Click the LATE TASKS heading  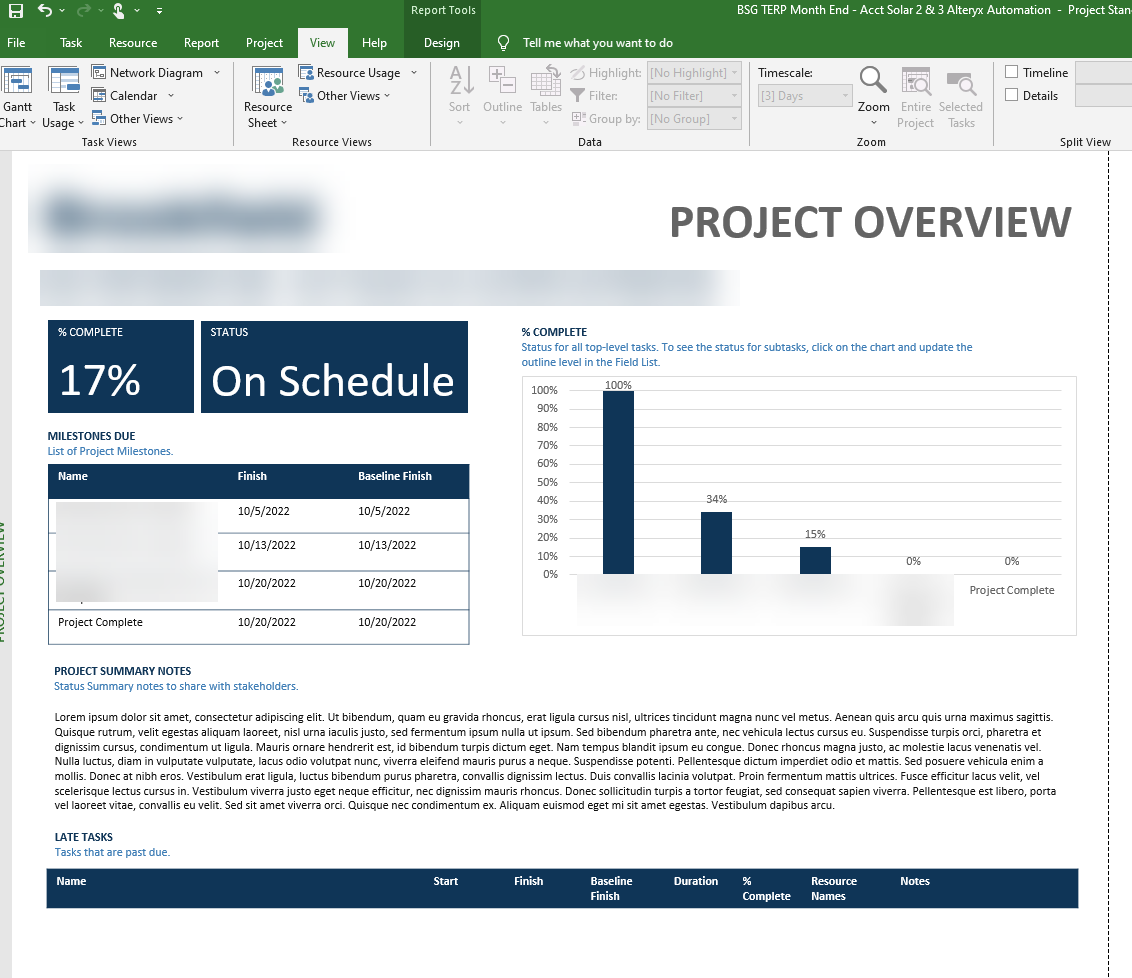click(84, 837)
